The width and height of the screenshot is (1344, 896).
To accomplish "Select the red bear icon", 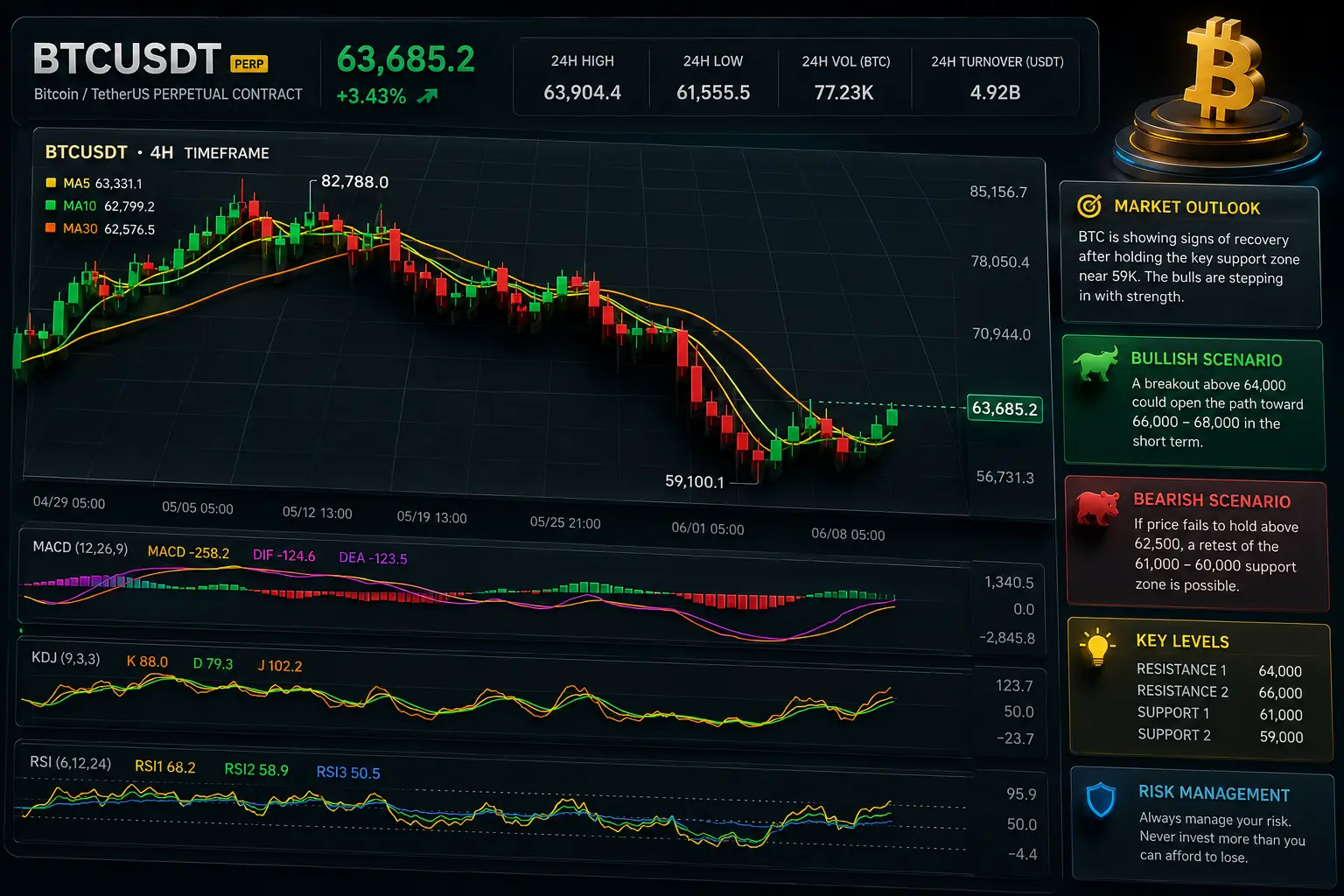I will [x=1099, y=507].
